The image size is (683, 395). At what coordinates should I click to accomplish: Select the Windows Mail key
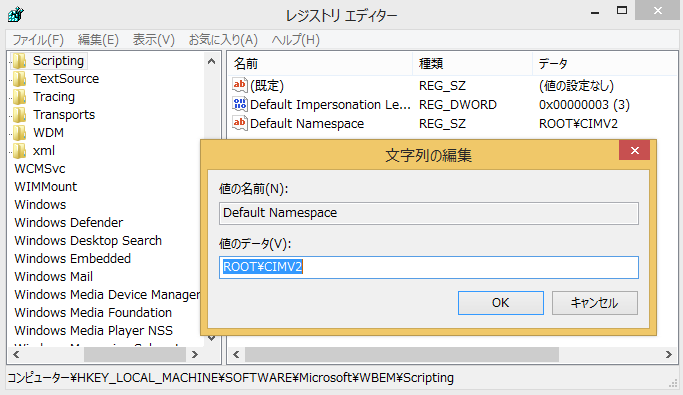click(53, 277)
